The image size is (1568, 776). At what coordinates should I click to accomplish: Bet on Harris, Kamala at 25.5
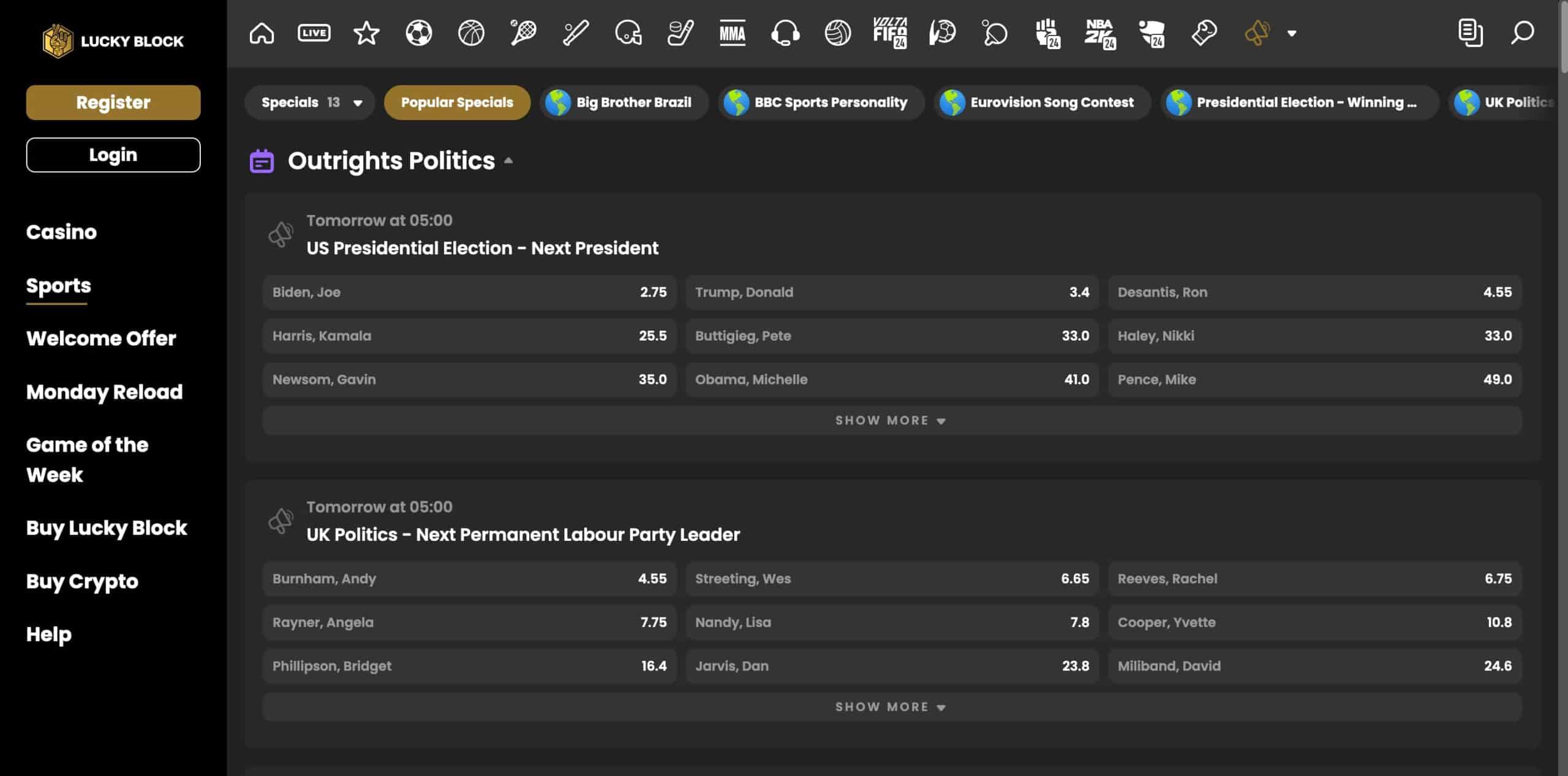470,336
